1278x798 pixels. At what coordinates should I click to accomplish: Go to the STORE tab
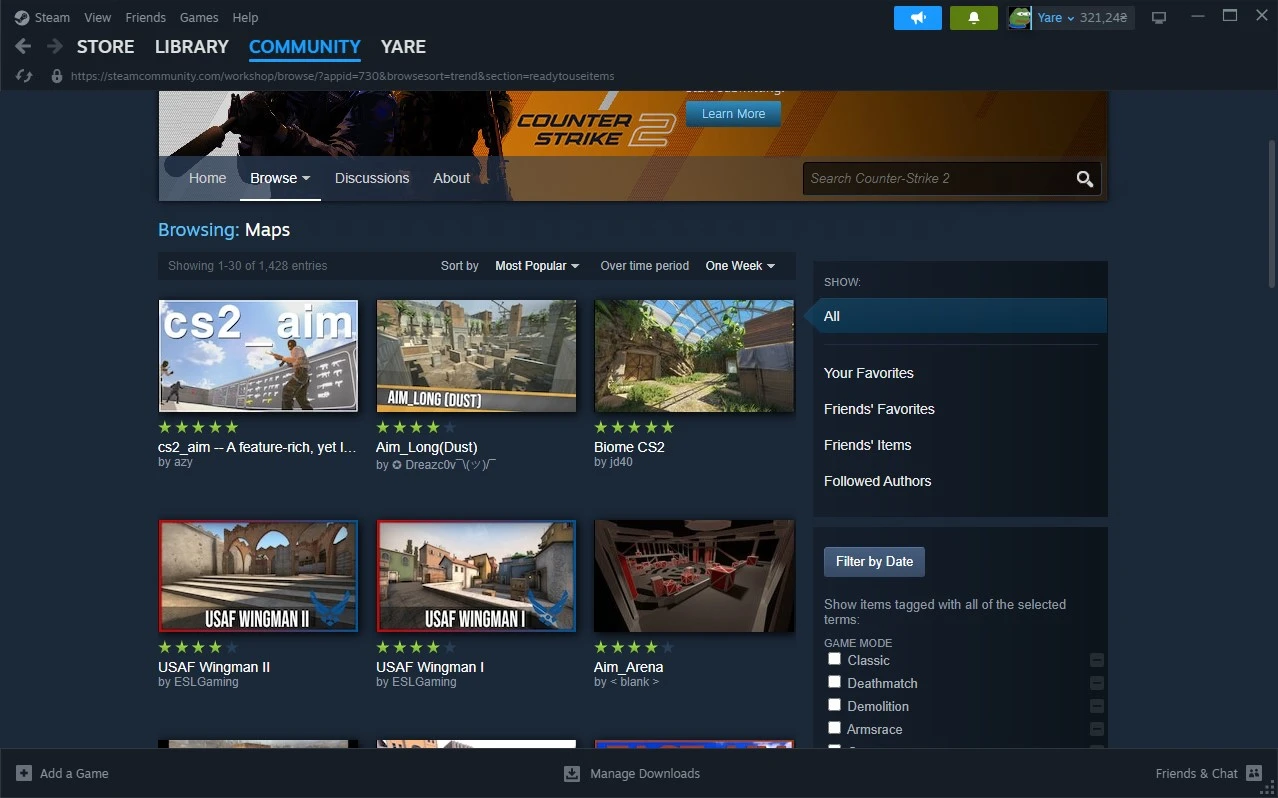[105, 47]
